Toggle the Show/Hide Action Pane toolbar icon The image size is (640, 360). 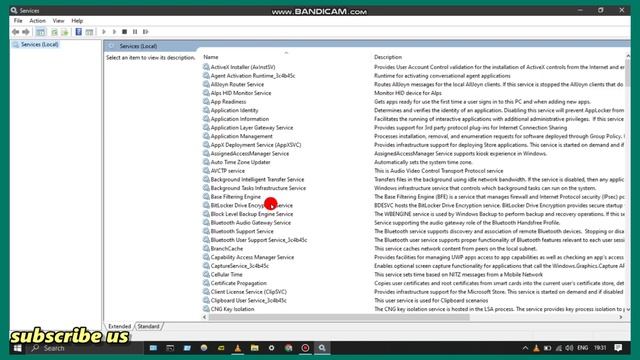pyautogui.click(x=89, y=32)
